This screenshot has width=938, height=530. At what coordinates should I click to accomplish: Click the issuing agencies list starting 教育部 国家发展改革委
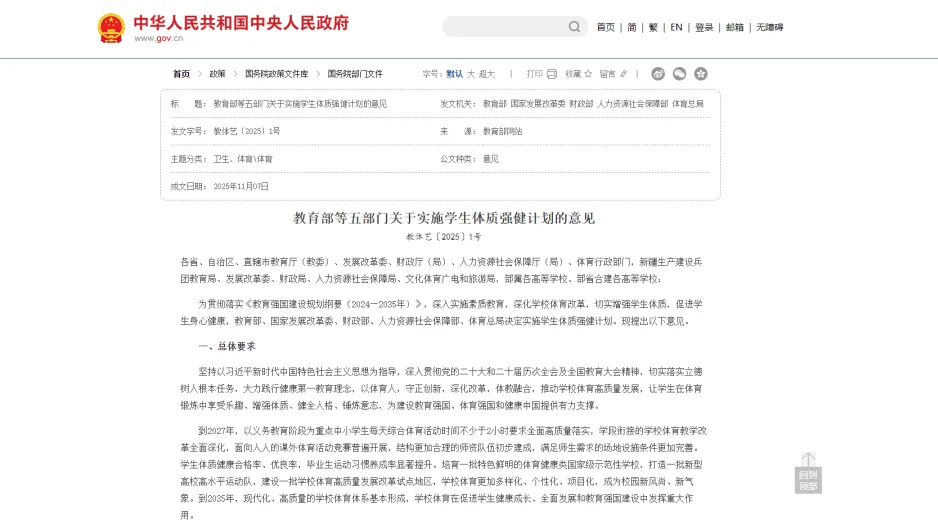pos(593,104)
